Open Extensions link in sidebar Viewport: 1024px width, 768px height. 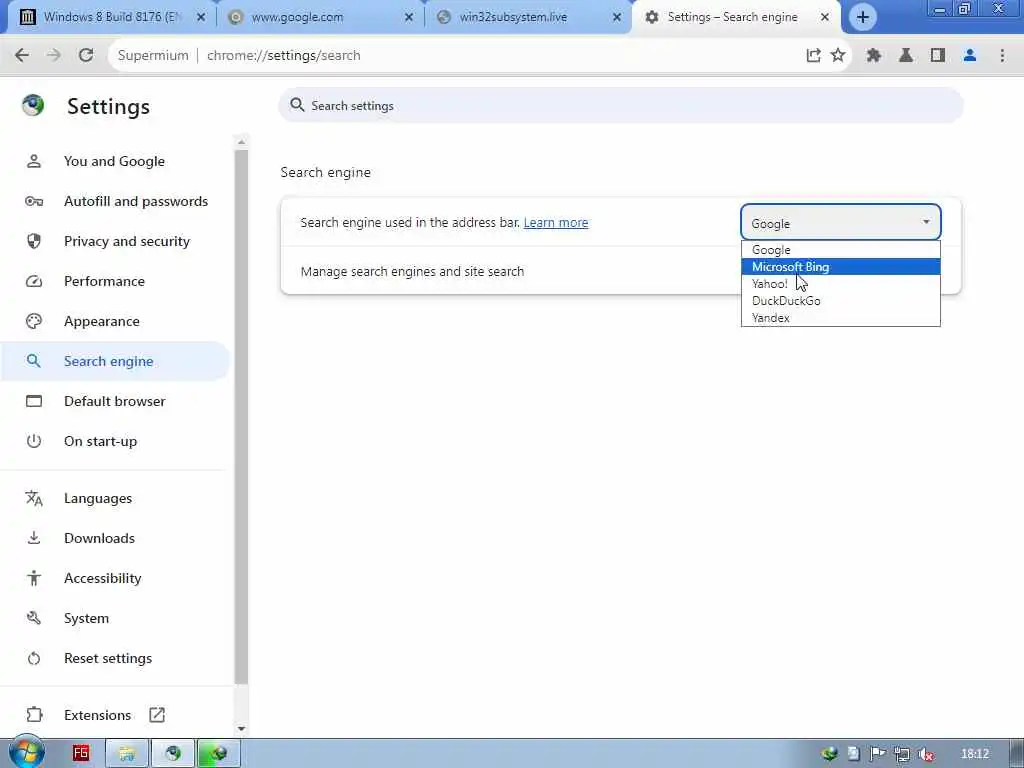[114, 715]
